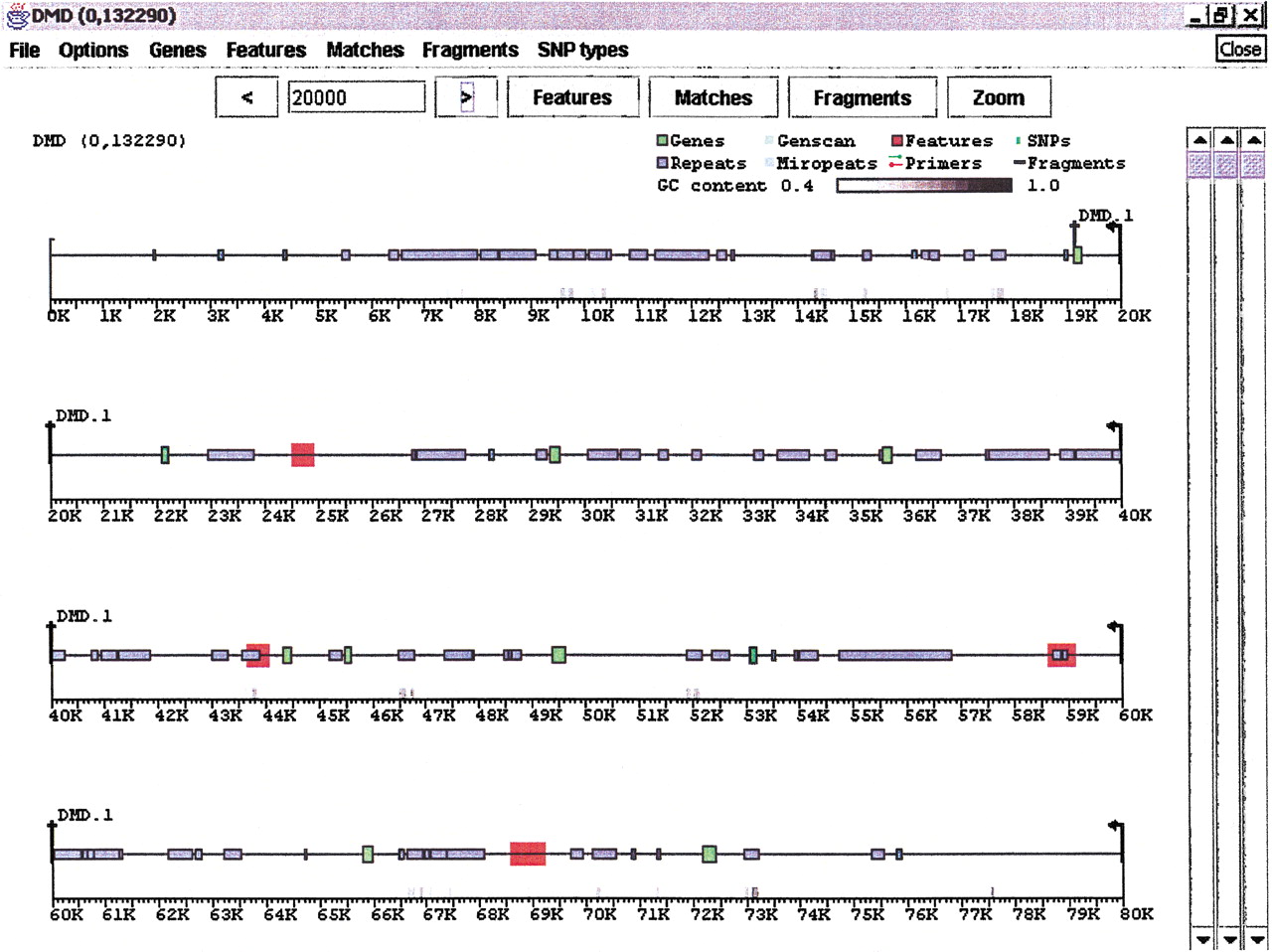
Task: Open the File menu
Action: coord(24,50)
